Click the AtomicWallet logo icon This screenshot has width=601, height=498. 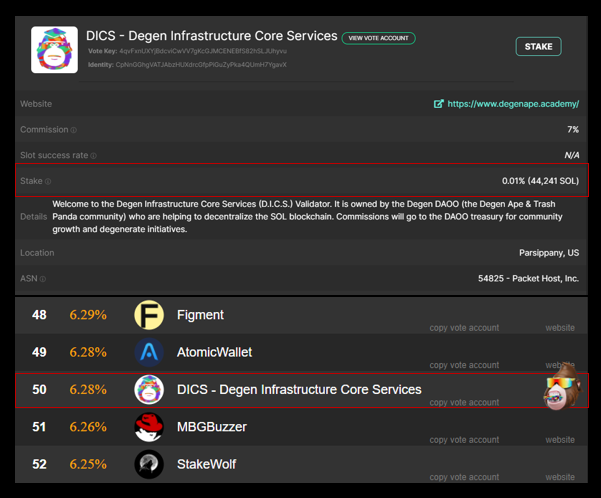pyautogui.click(x=149, y=352)
